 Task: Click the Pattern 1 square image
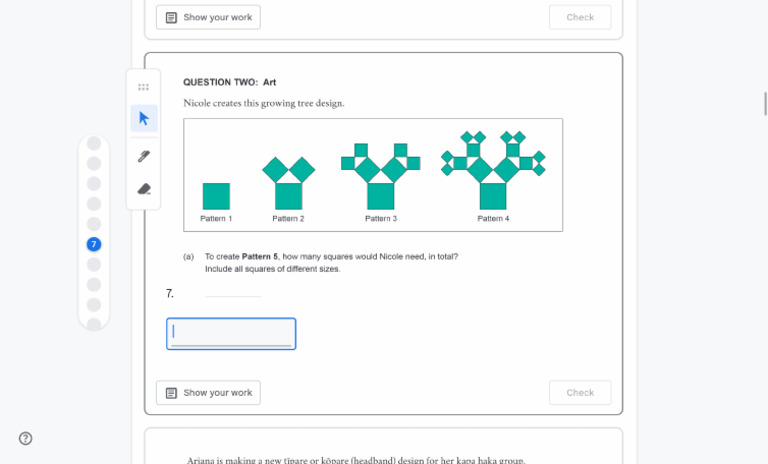[216, 196]
